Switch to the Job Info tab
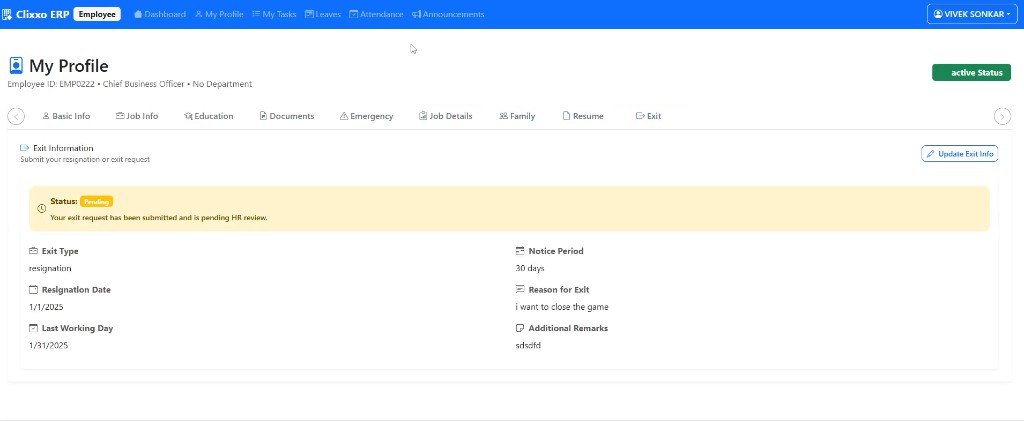Viewport: 1024px width, 421px height. pyautogui.click(x=137, y=116)
